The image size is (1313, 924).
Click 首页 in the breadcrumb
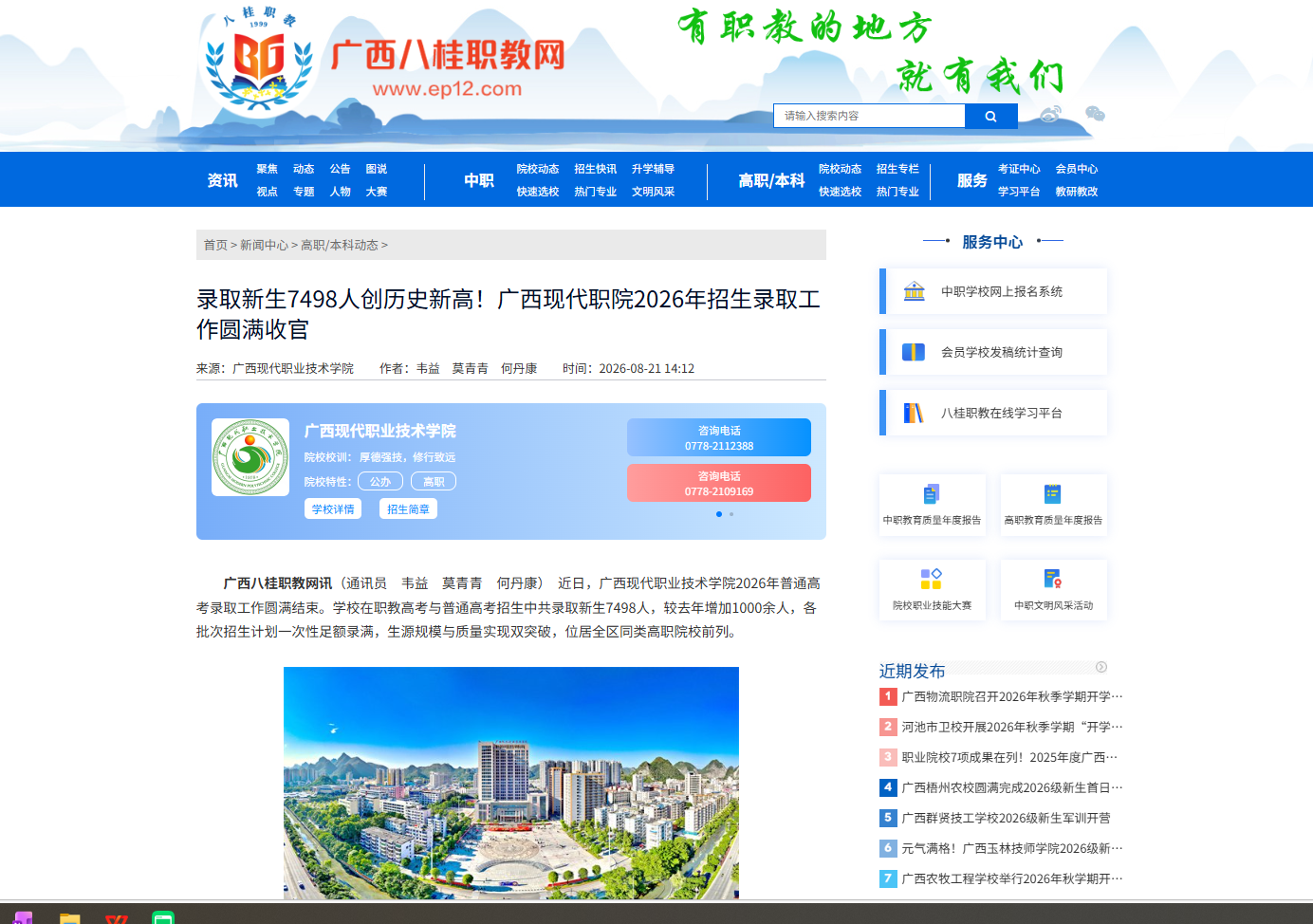pyautogui.click(x=215, y=245)
